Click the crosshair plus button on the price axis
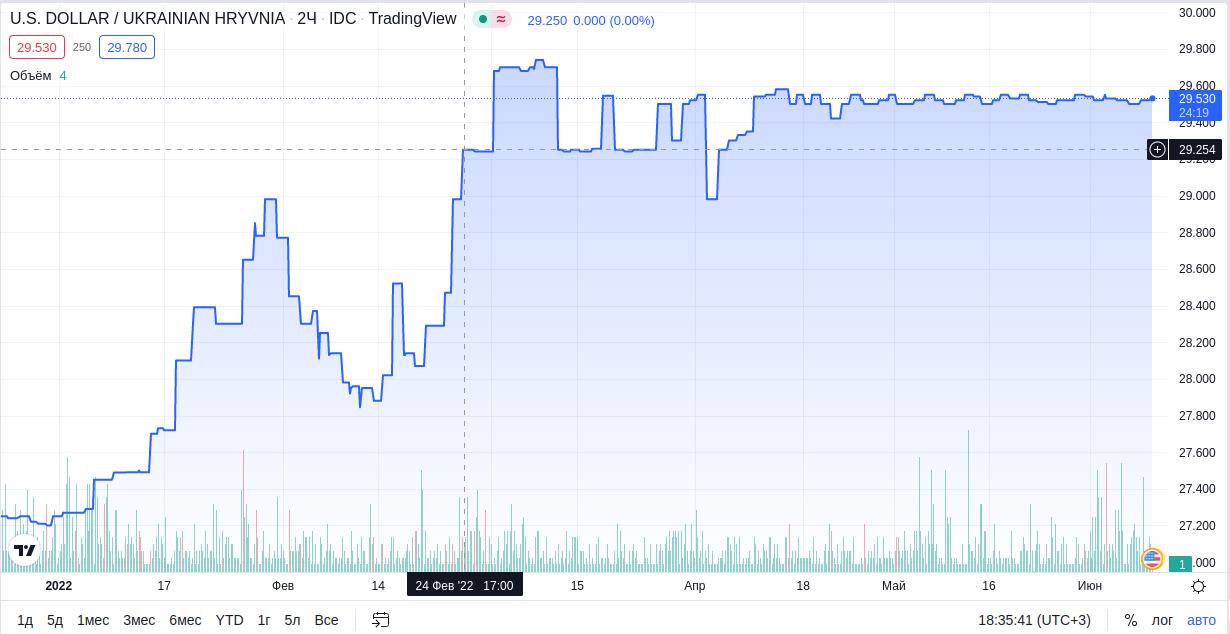1230x634 pixels. click(1157, 150)
